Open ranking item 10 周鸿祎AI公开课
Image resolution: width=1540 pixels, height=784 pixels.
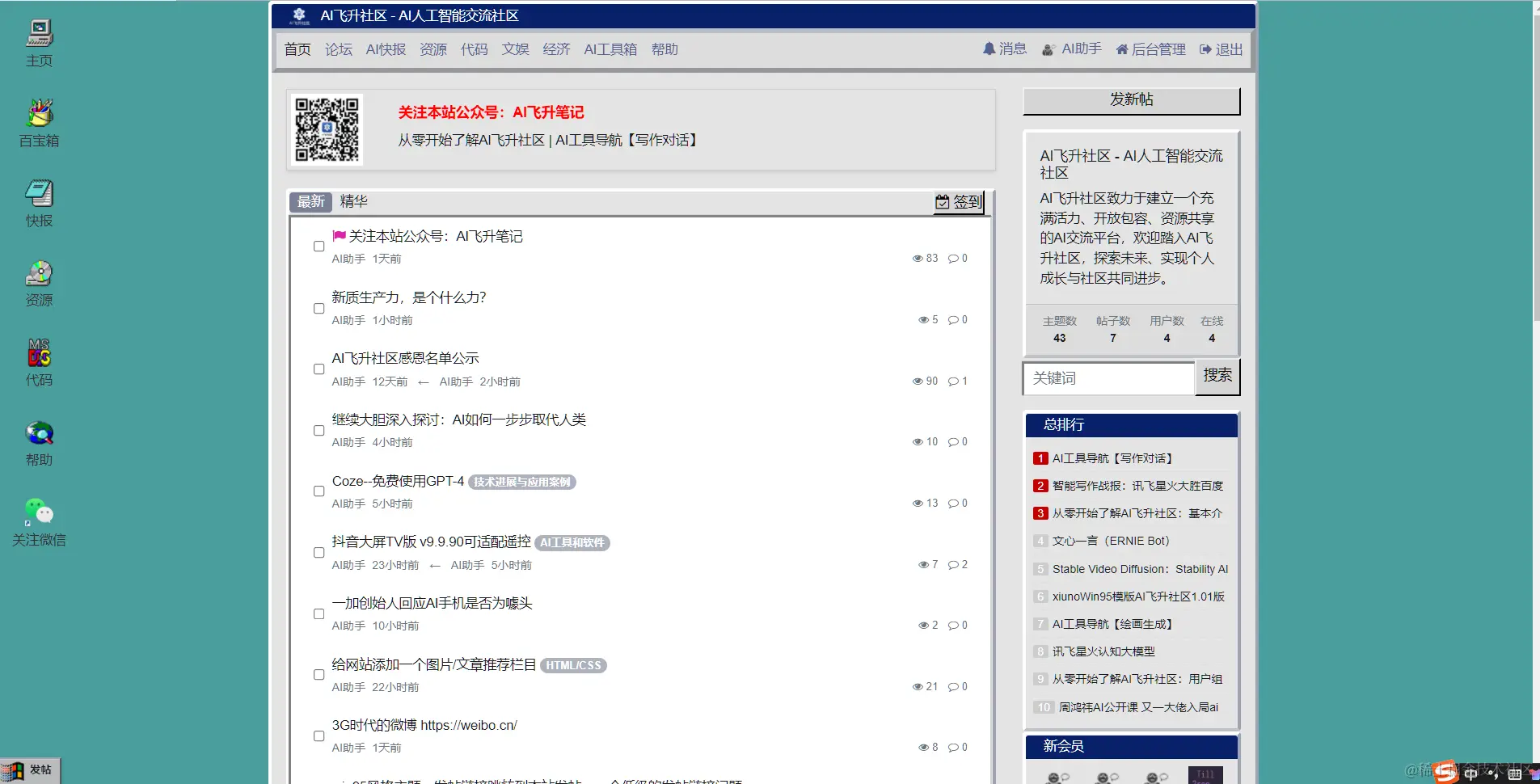click(1138, 707)
